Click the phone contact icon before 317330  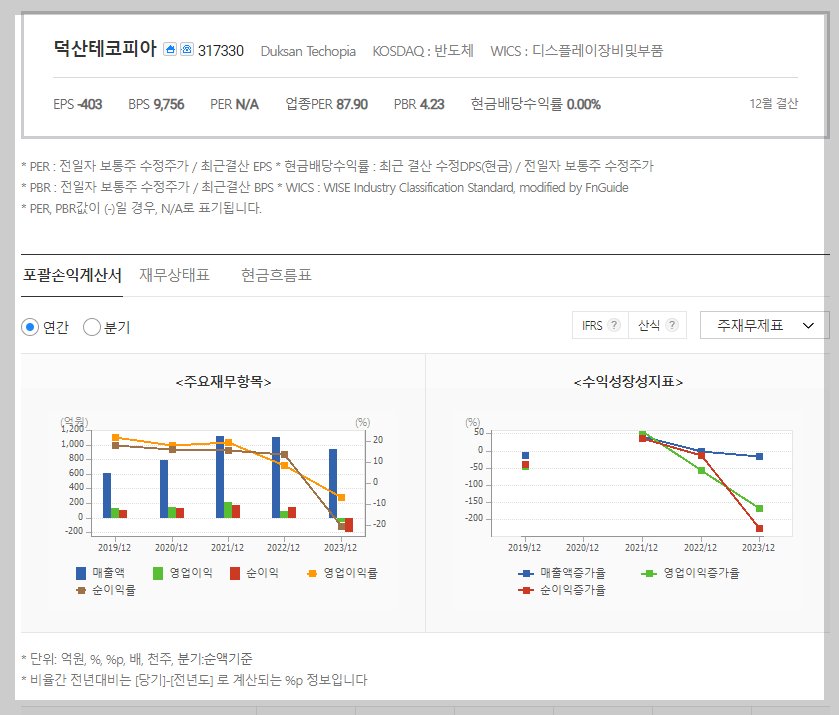187,49
